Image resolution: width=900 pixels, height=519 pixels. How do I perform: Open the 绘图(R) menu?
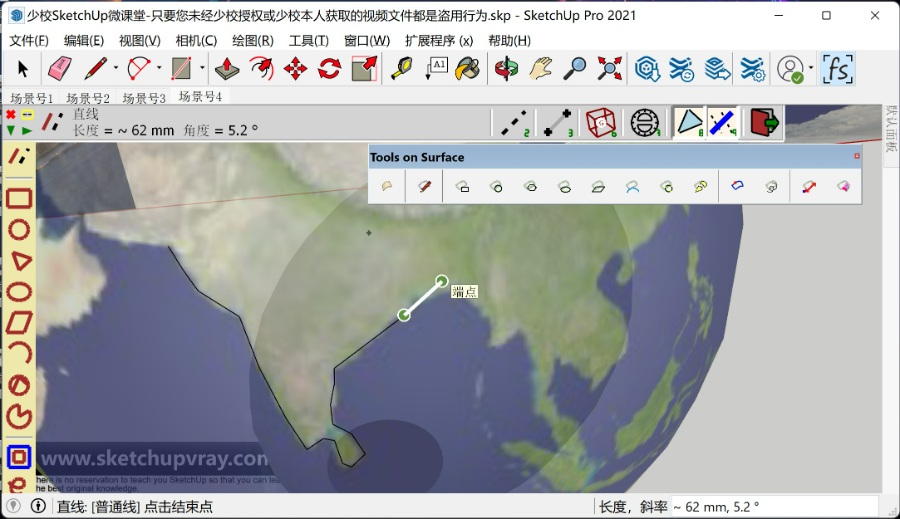[x=253, y=41]
